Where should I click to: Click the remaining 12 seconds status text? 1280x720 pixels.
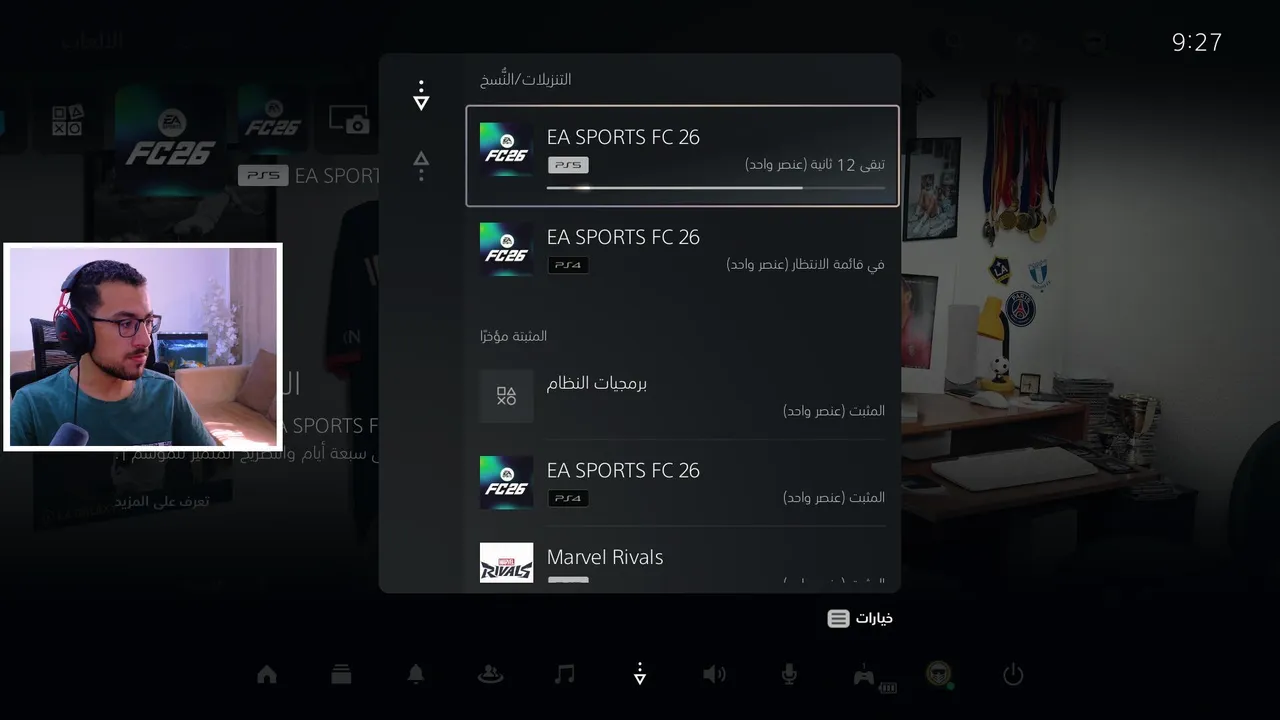(815, 164)
